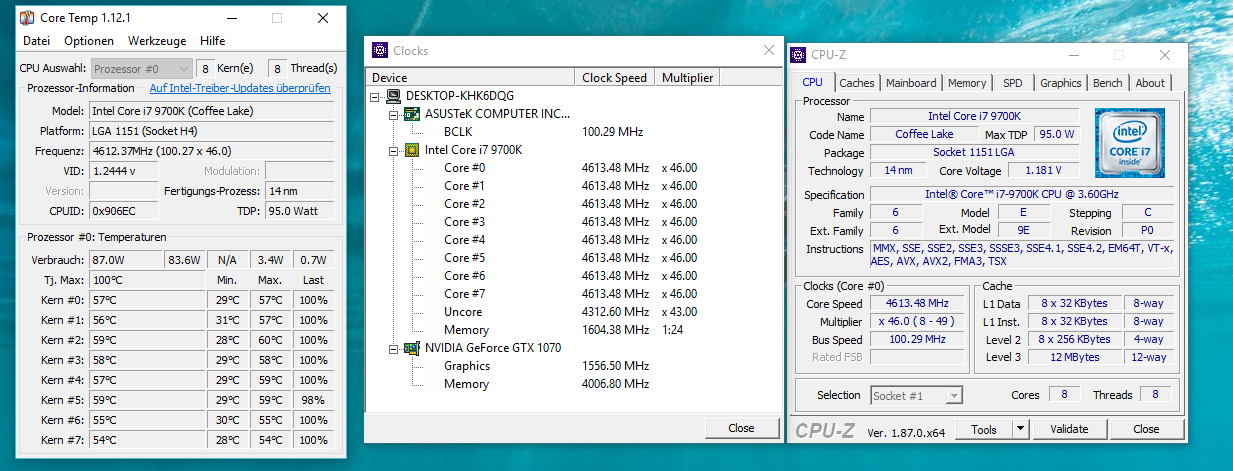Click the Bus Speed 100.29 MHz field
The width and height of the screenshot is (1233, 471).
click(x=918, y=340)
